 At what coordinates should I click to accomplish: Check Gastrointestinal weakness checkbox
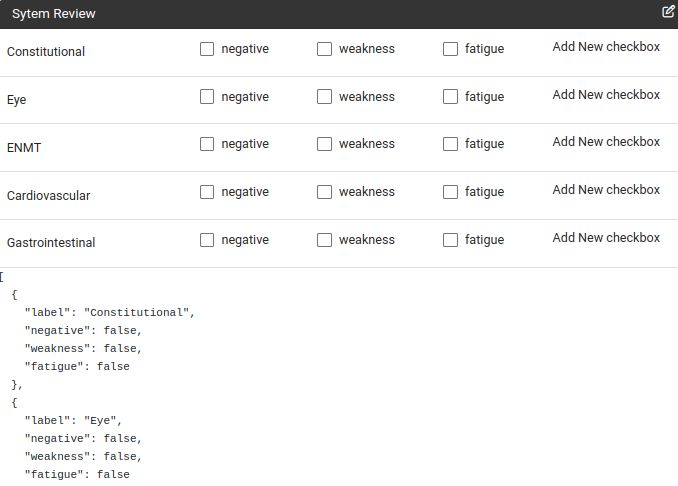pos(324,240)
